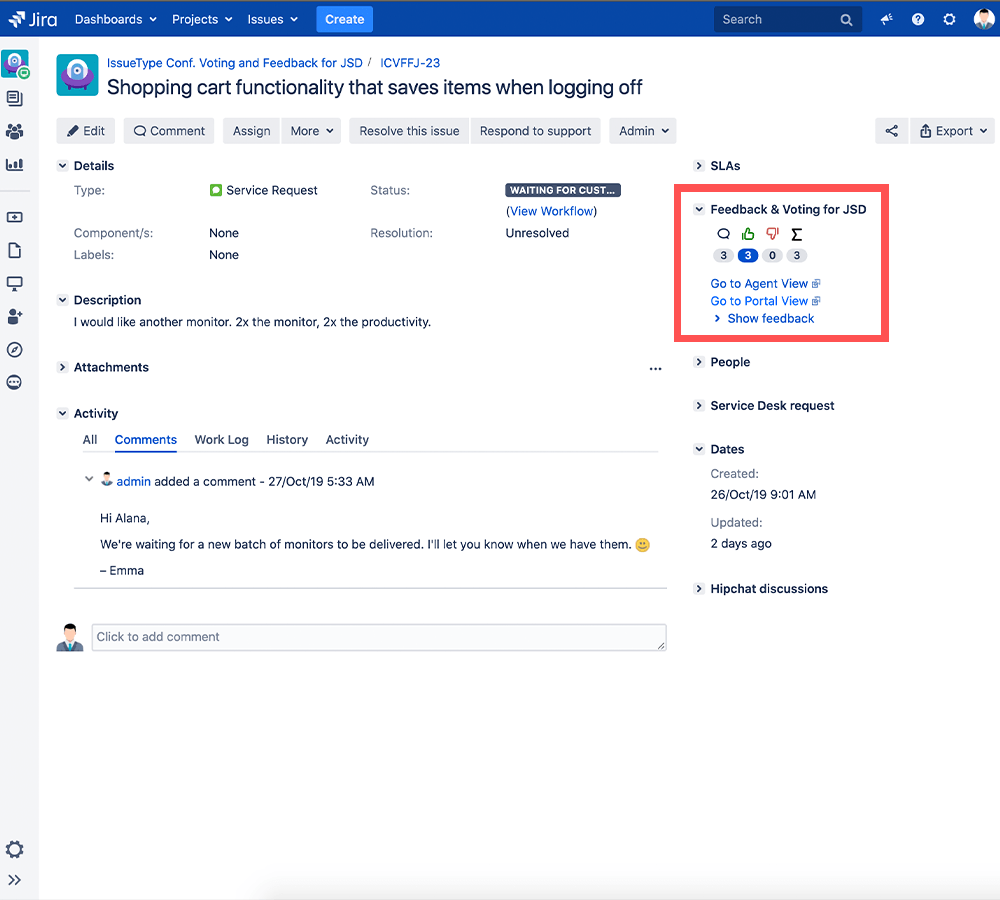Click the monitor icon in sidebar
1000x900 pixels.
click(x=15, y=283)
